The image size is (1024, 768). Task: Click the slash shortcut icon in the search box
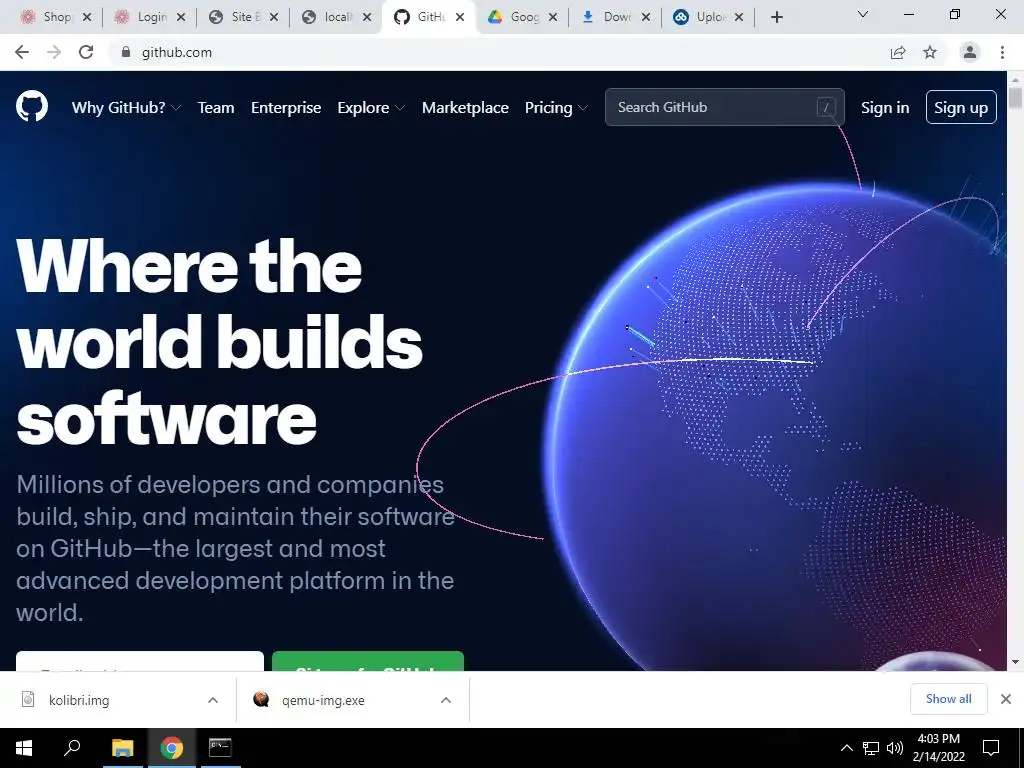click(x=825, y=107)
